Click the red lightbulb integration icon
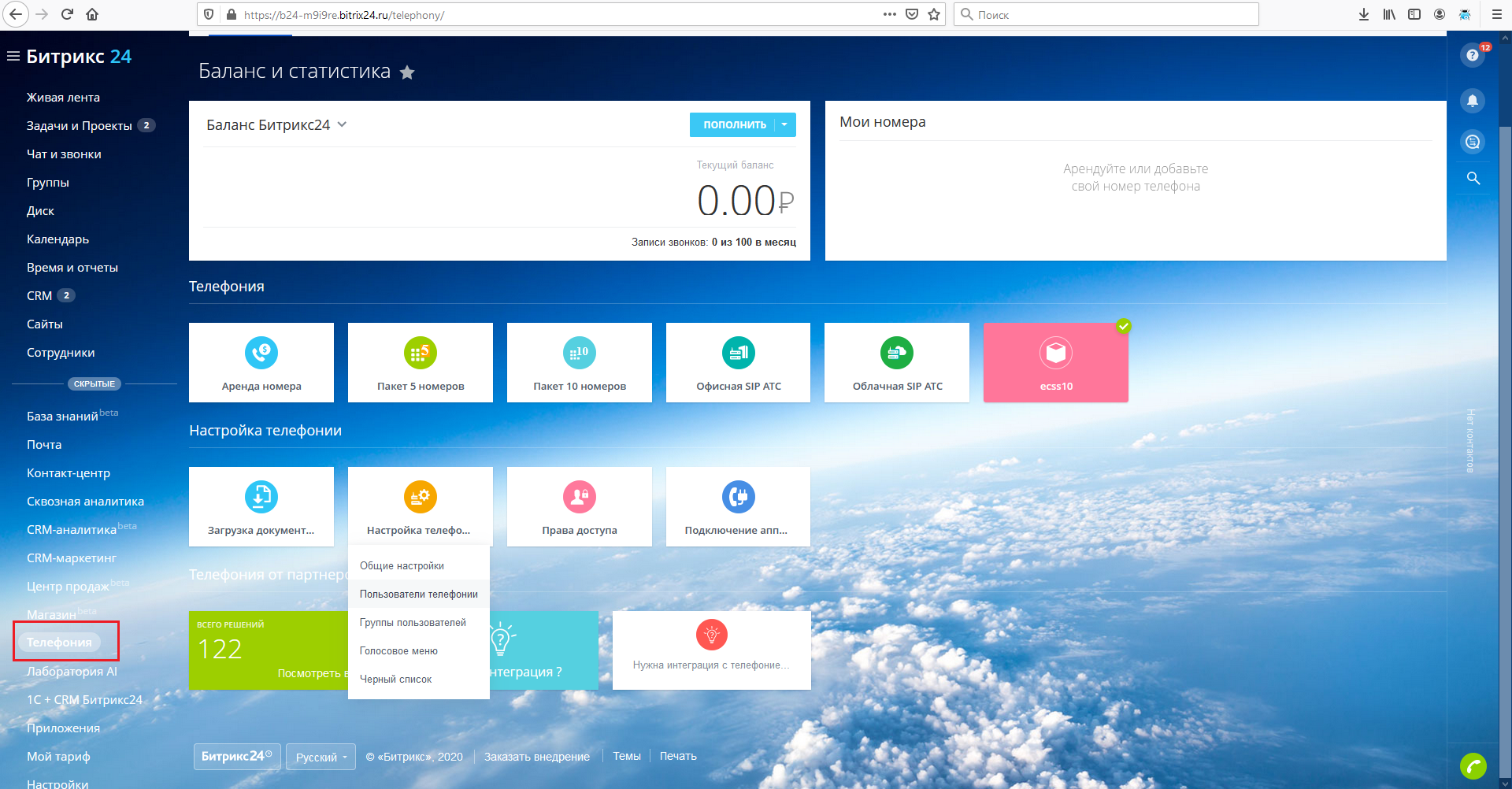The height and width of the screenshot is (789, 1512). click(712, 635)
